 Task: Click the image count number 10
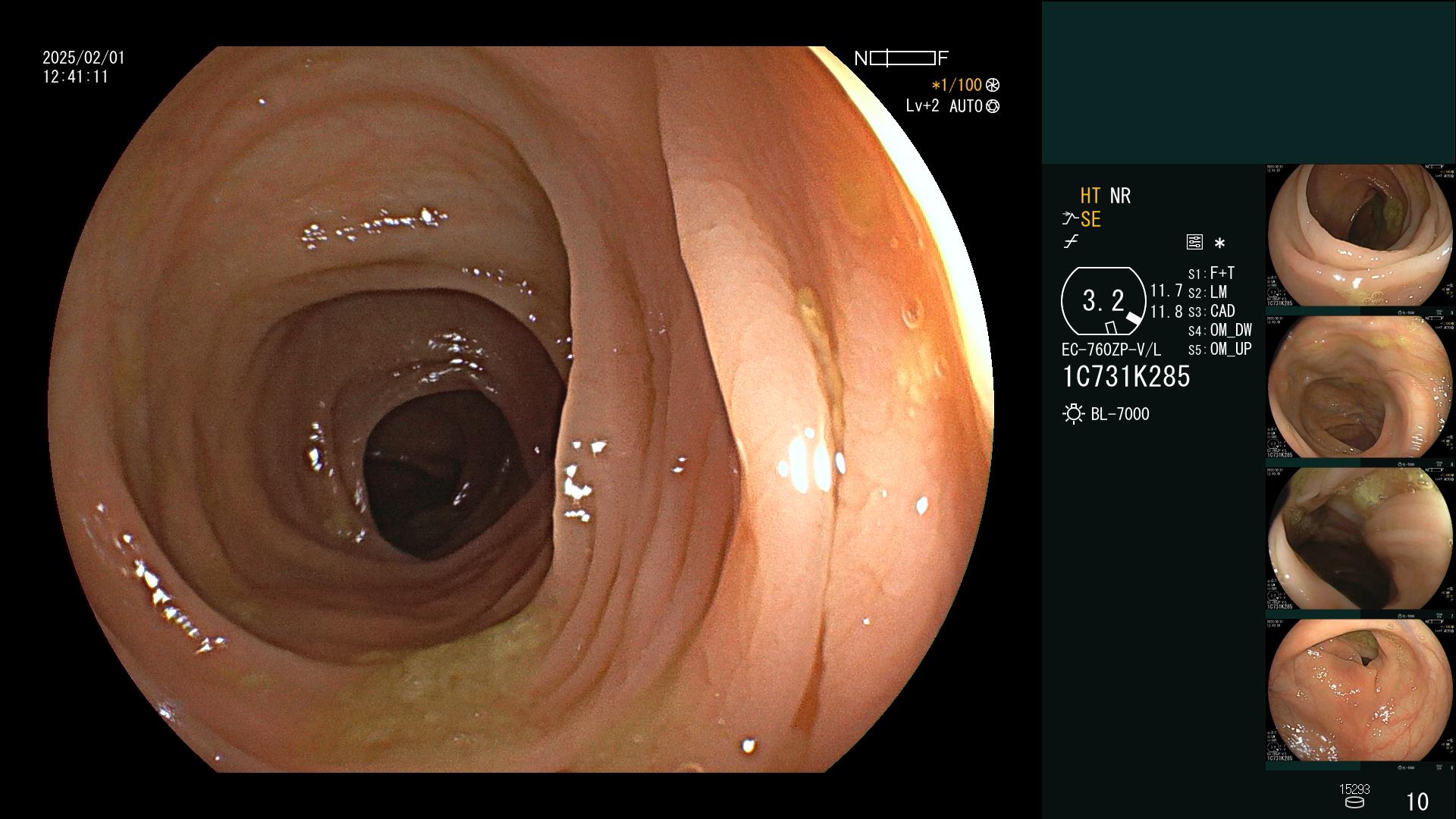coord(1417,802)
